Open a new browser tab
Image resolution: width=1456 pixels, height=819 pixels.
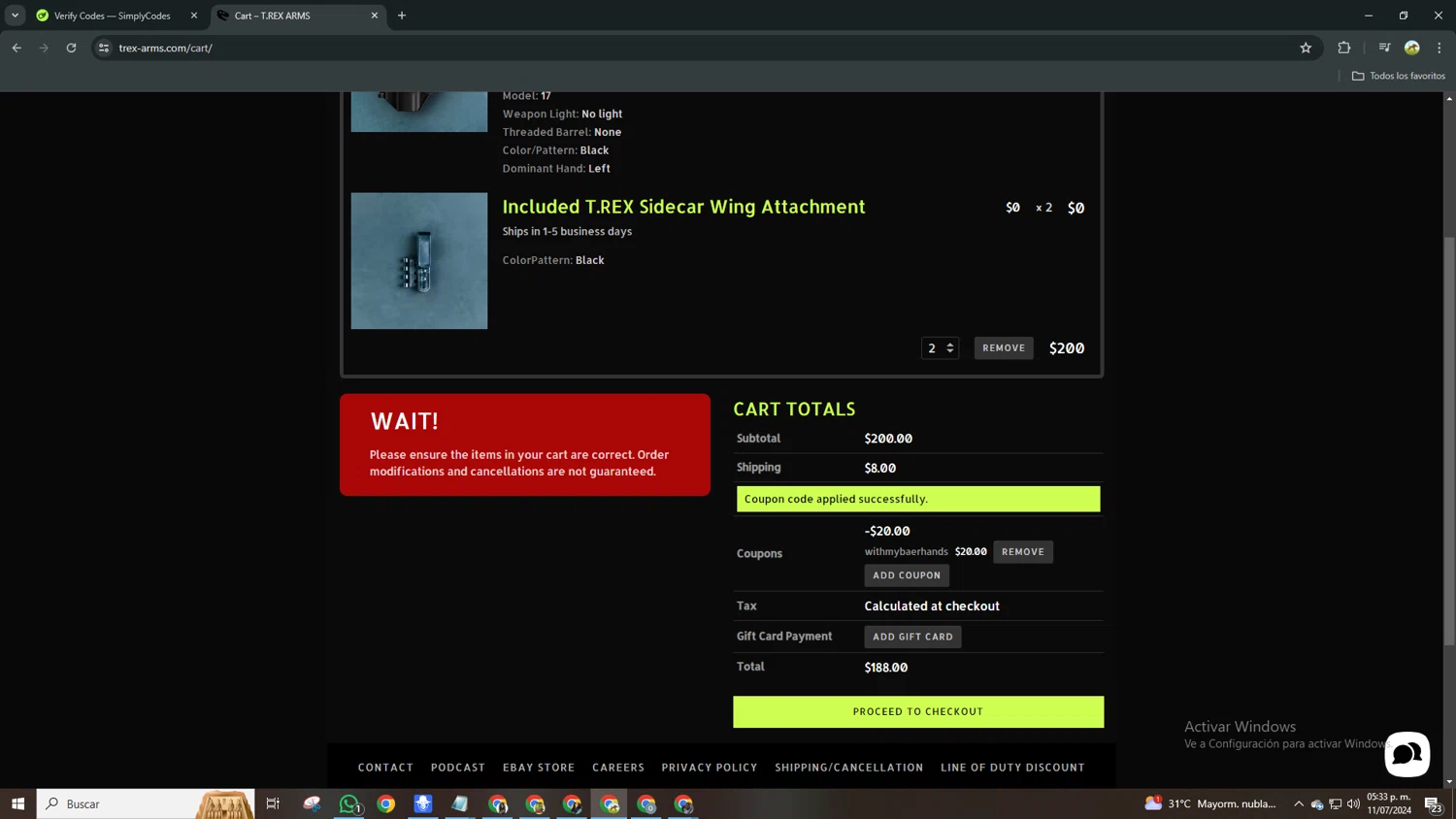(x=402, y=16)
